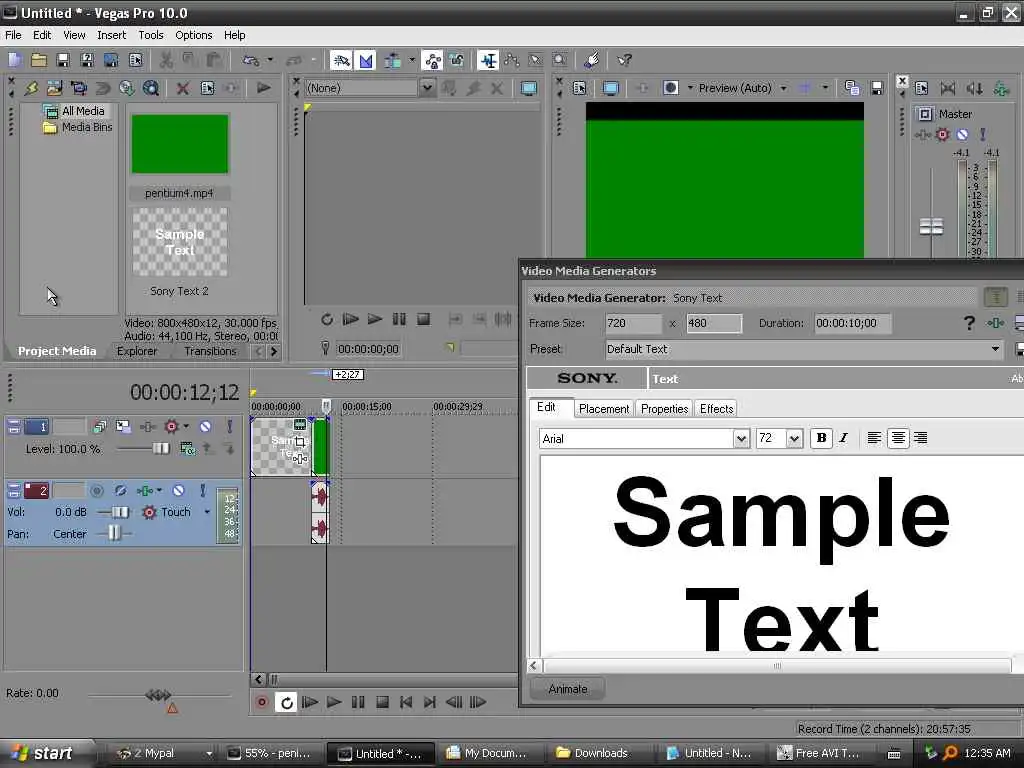Image resolution: width=1024 pixels, height=768 pixels.
Task: Toggle mute on audio track 2
Action: 178,490
